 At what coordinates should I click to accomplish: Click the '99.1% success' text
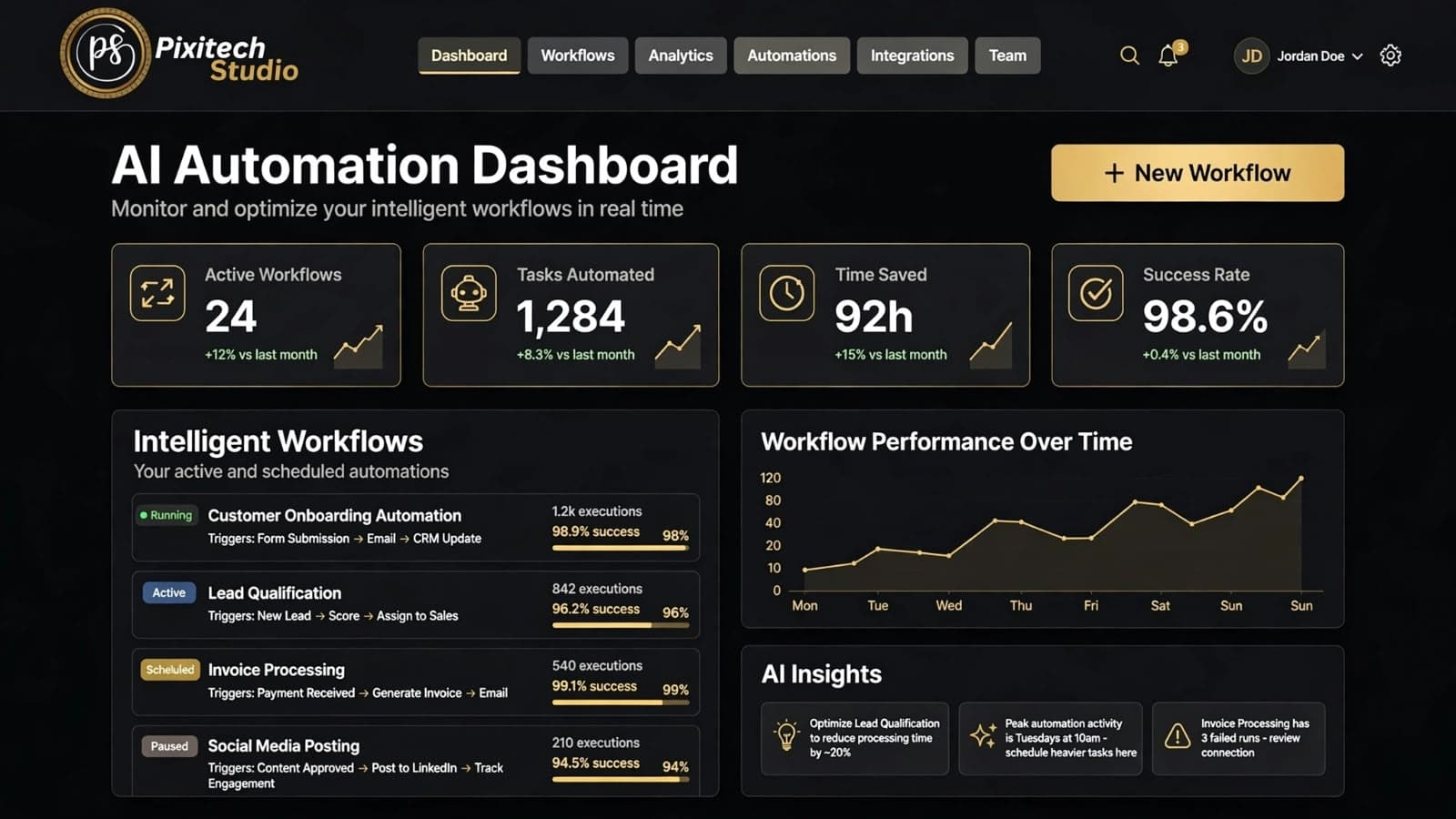(x=594, y=686)
